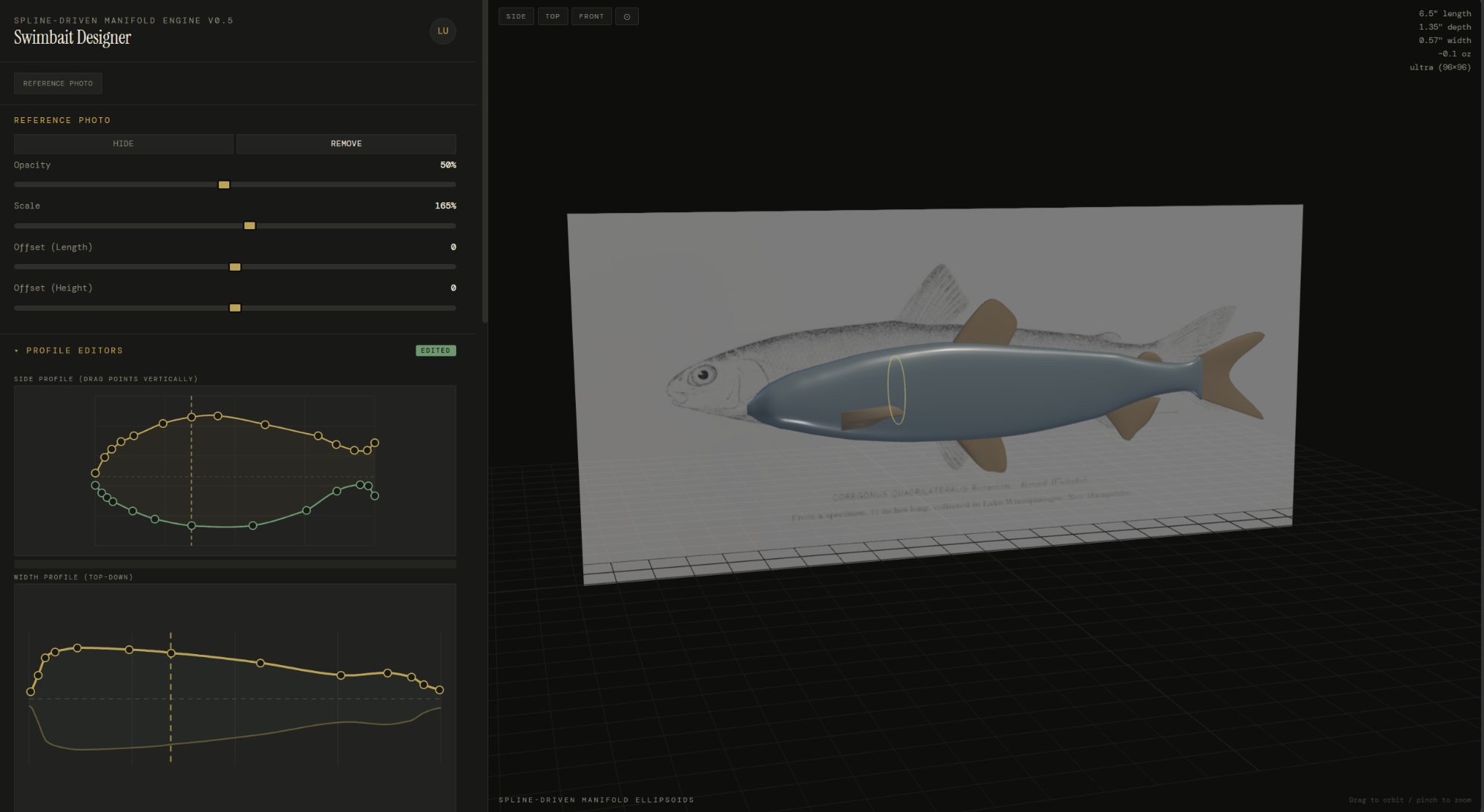Click the 'ultra (96×96)' quality readout
The width and height of the screenshot is (1484, 812).
coord(1440,67)
